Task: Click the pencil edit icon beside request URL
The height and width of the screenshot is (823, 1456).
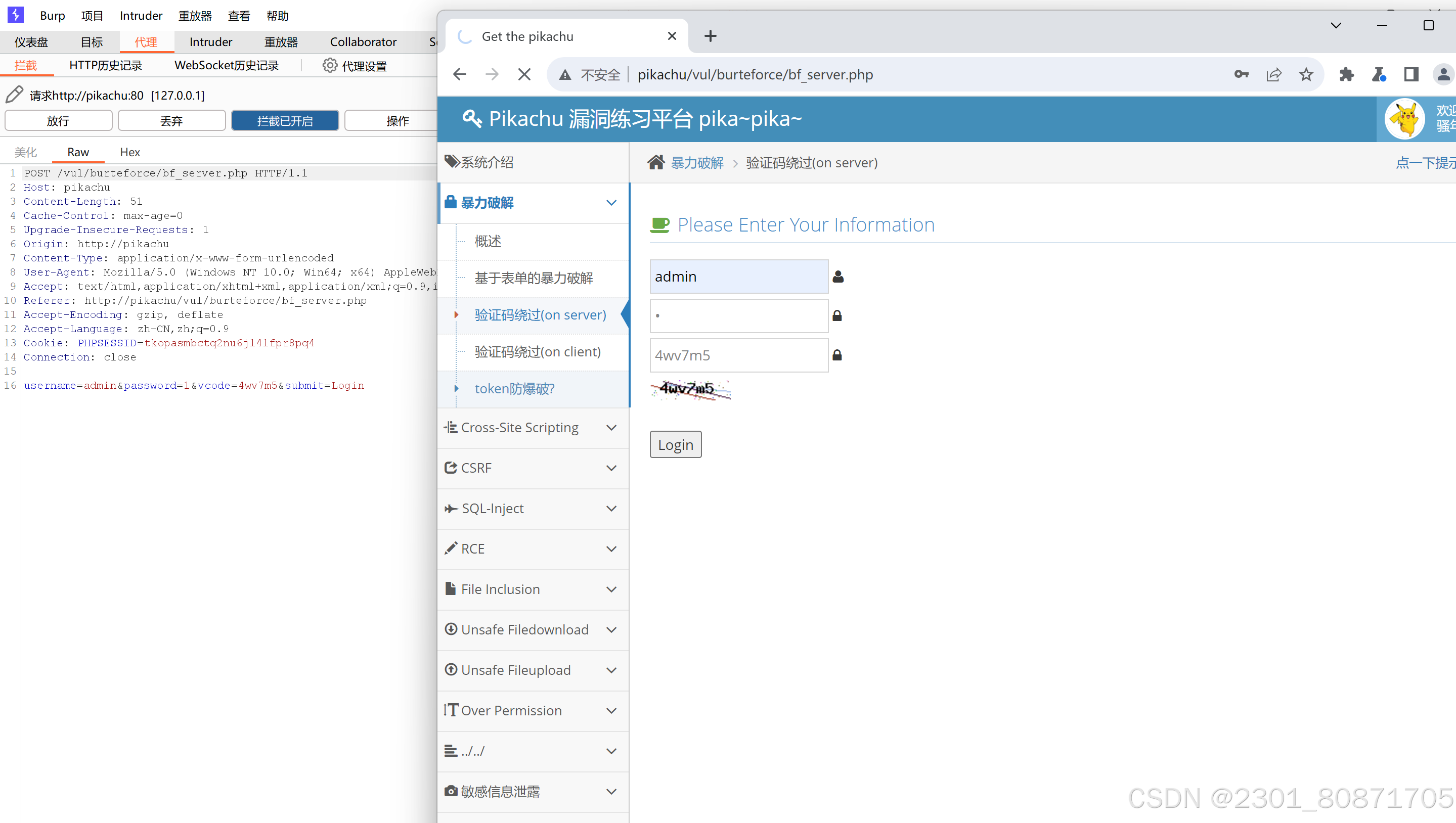Action: click(x=14, y=95)
